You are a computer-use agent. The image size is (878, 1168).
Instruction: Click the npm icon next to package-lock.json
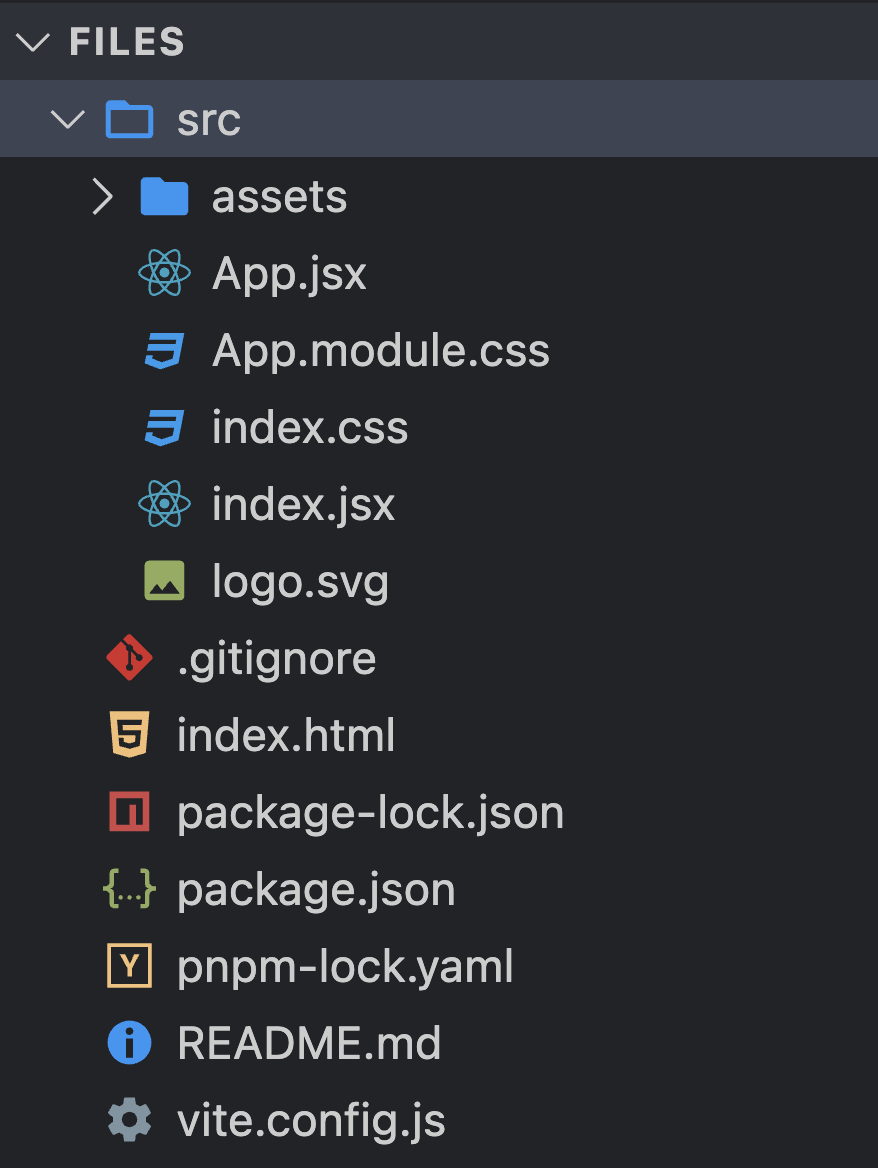tap(129, 812)
